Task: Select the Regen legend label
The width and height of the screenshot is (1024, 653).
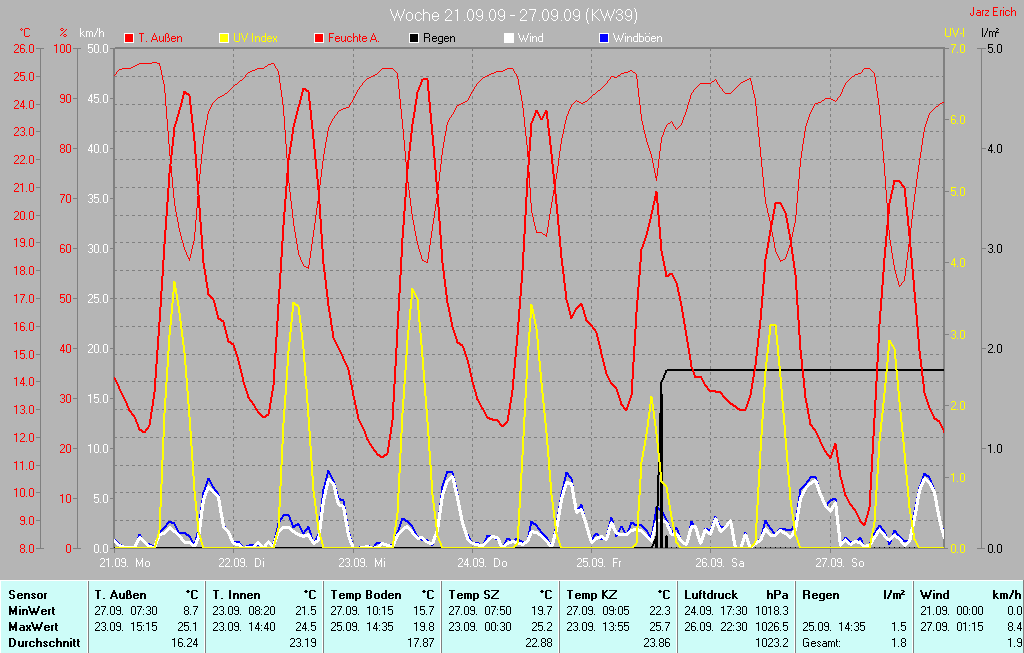Action: tap(440, 38)
